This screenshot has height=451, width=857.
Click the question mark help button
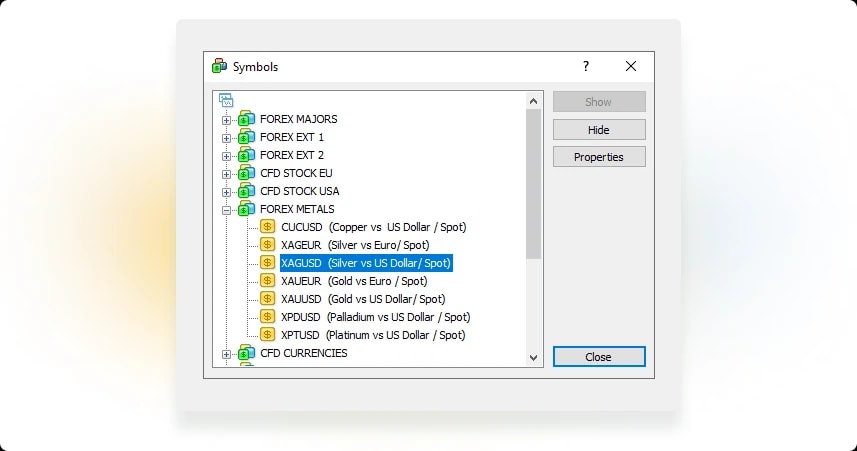[x=586, y=66]
